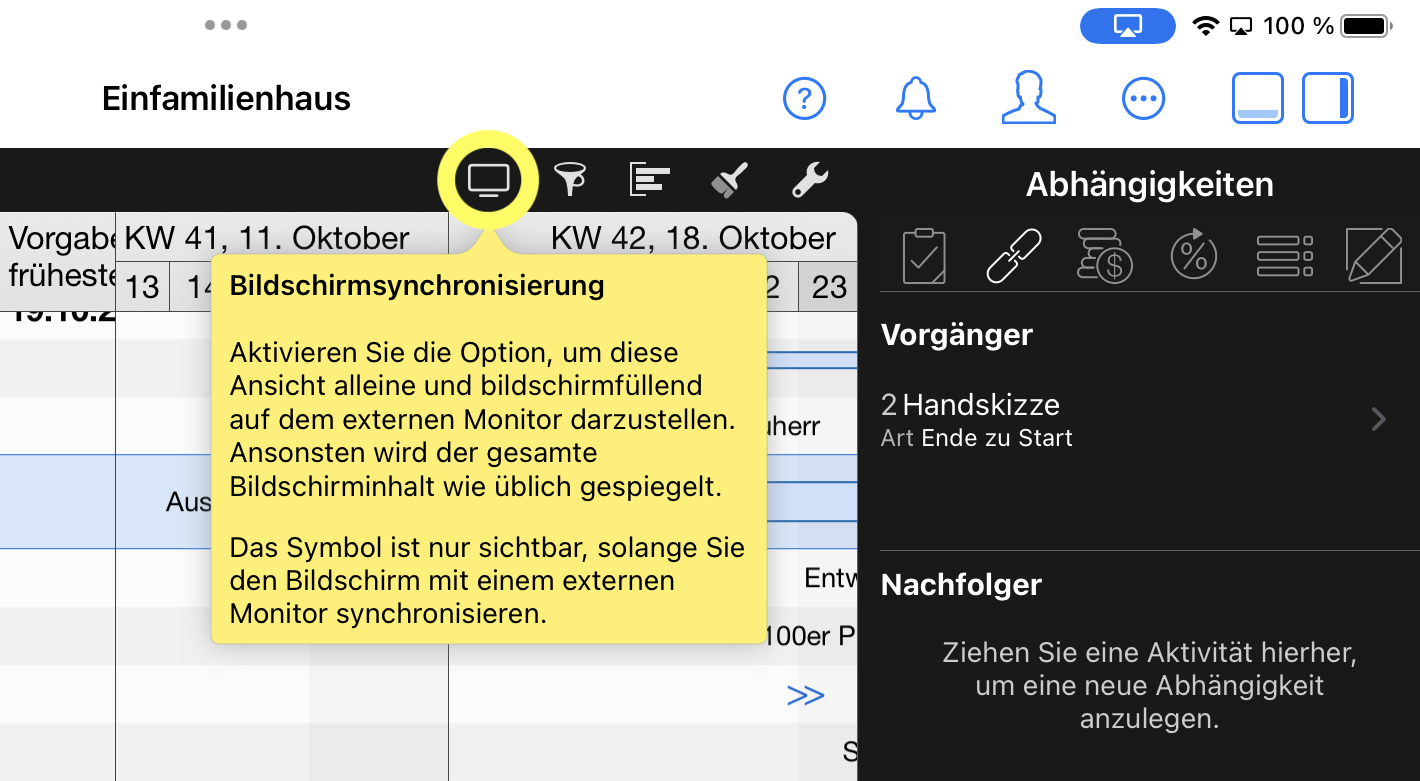
Task: Toggle the right sidebar panel icon
Action: click(x=1327, y=98)
